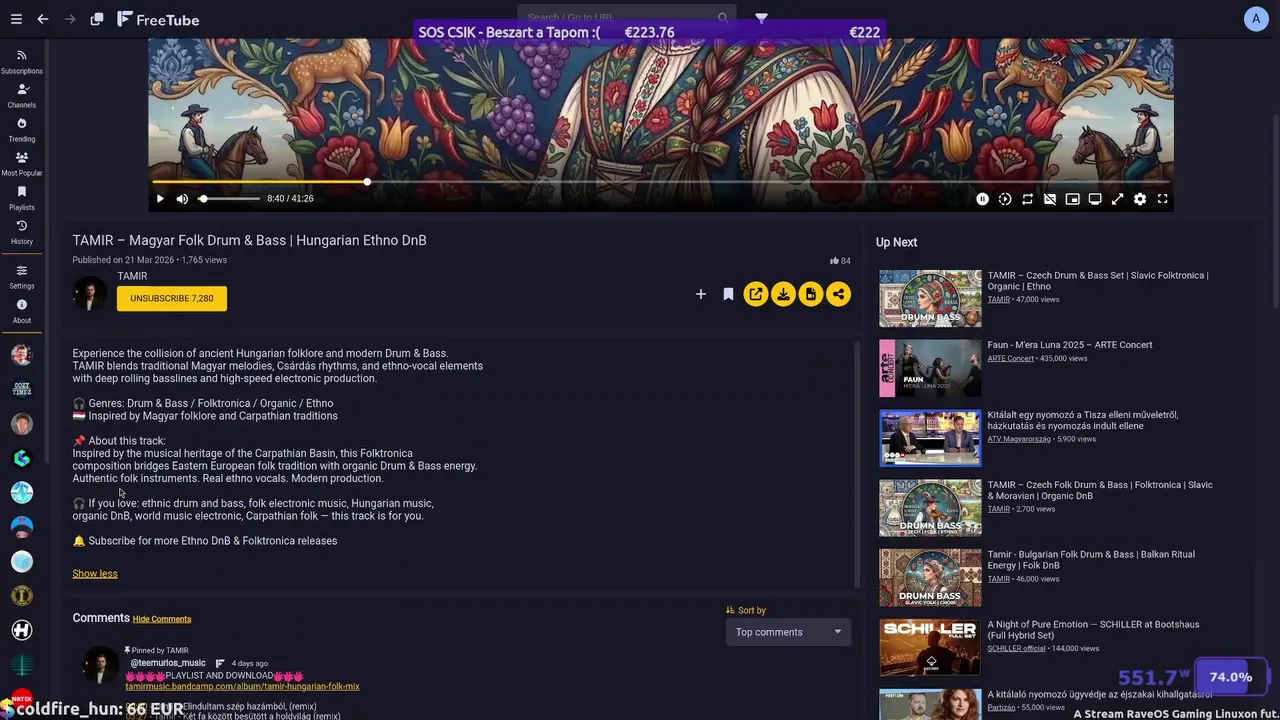Go forward with the right arrow

[70, 19]
